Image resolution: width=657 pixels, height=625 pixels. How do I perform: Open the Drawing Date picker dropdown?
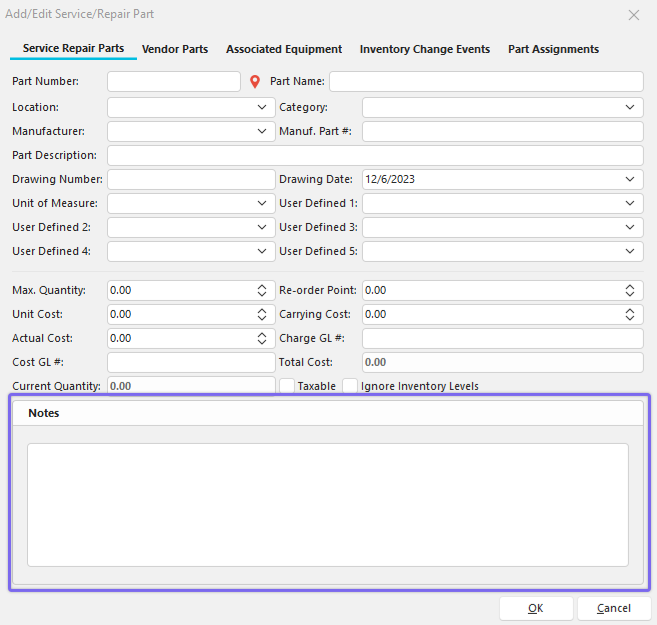click(x=630, y=179)
